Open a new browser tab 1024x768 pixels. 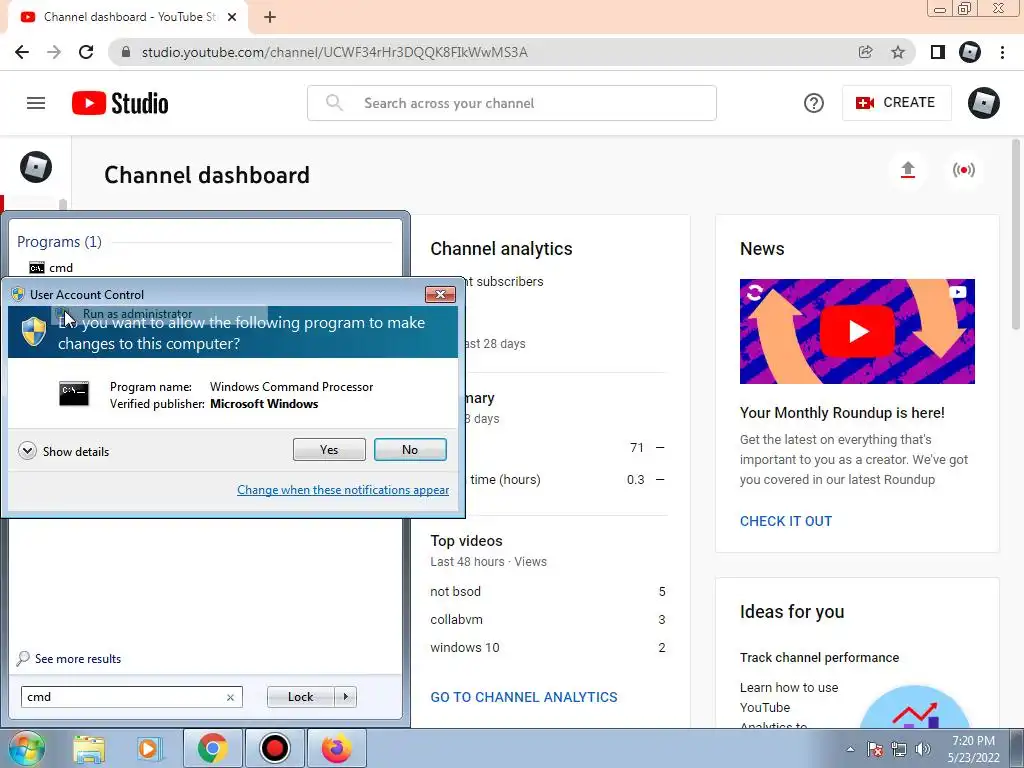coord(270,17)
